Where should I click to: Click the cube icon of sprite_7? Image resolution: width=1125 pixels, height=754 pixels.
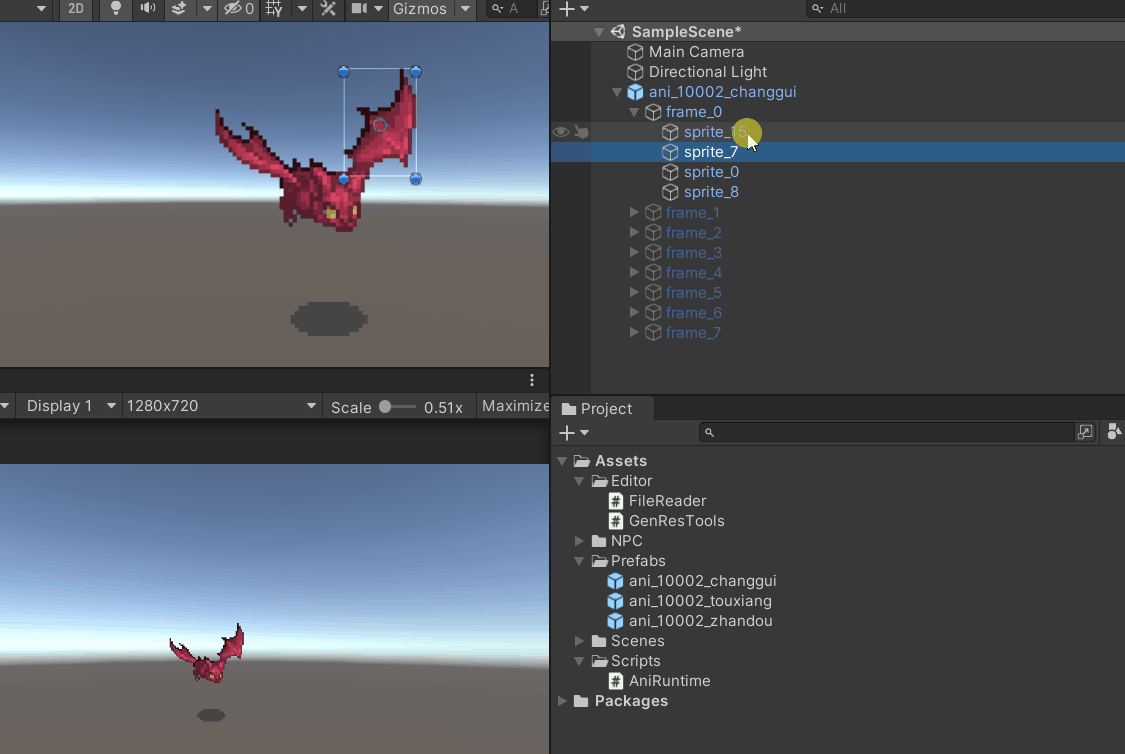tap(670, 152)
